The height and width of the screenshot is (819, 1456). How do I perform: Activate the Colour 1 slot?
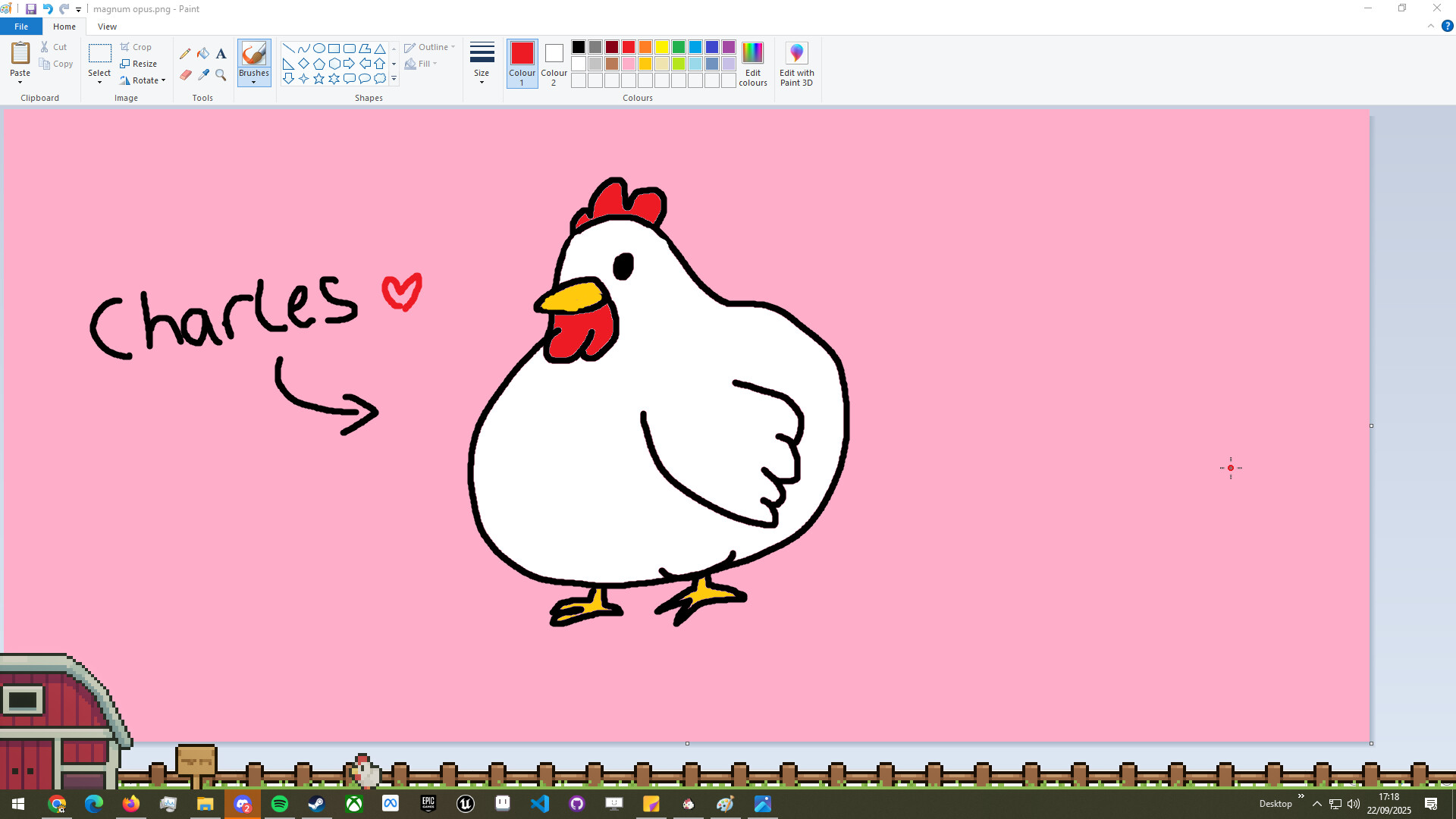(x=522, y=53)
